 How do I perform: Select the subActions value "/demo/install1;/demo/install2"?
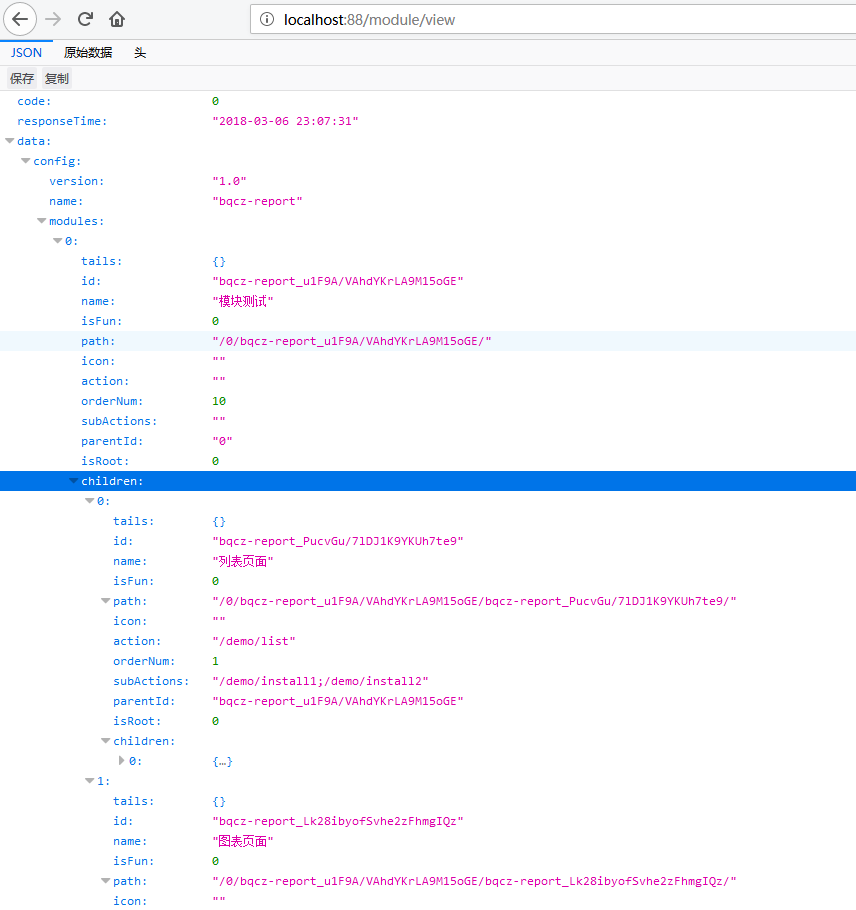[320, 681]
